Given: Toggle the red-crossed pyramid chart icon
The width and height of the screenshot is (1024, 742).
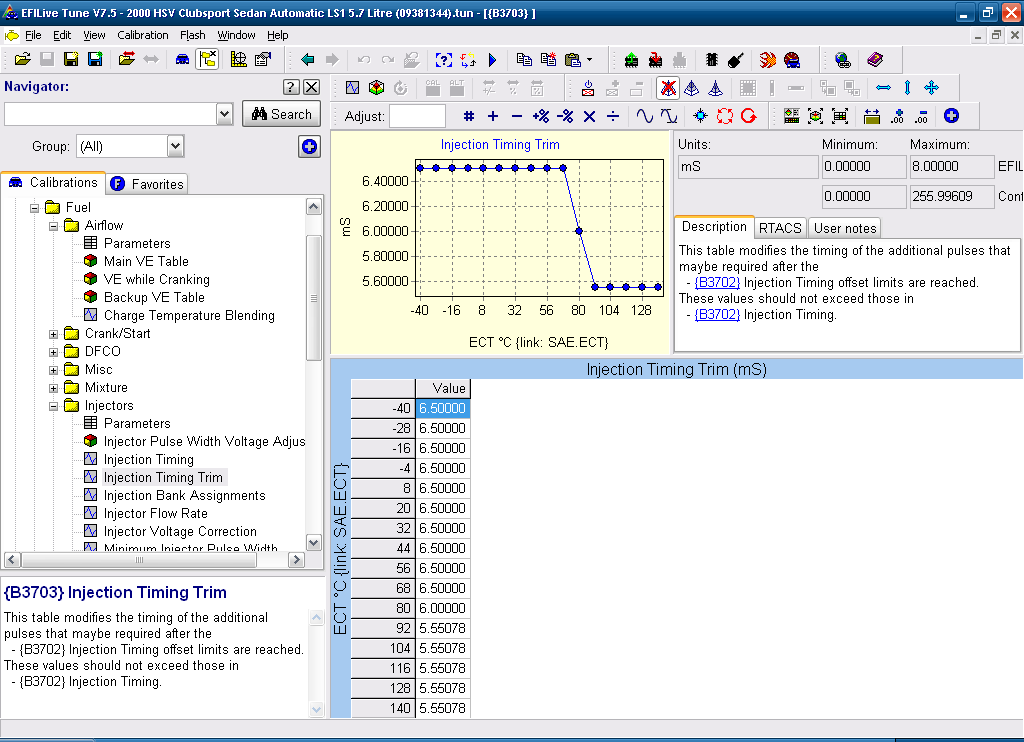Looking at the screenshot, I should (667, 88).
